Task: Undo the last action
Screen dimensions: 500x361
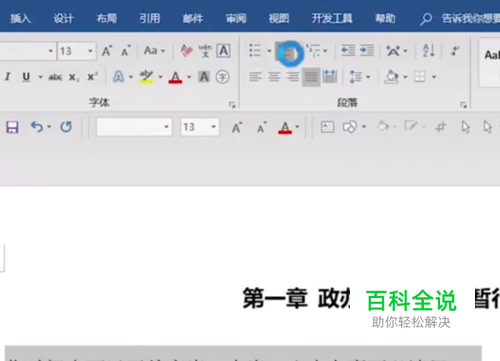Action: pos(37,127)
